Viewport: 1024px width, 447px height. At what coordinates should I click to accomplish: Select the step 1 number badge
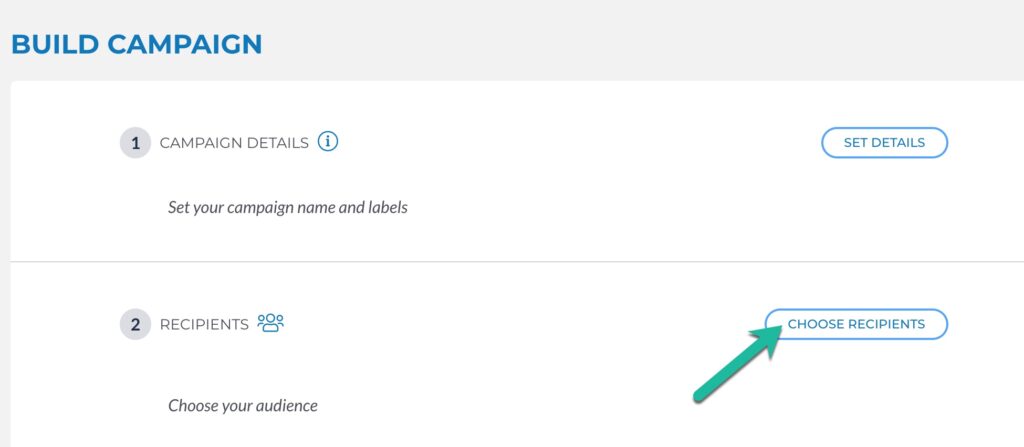point(135,142)
